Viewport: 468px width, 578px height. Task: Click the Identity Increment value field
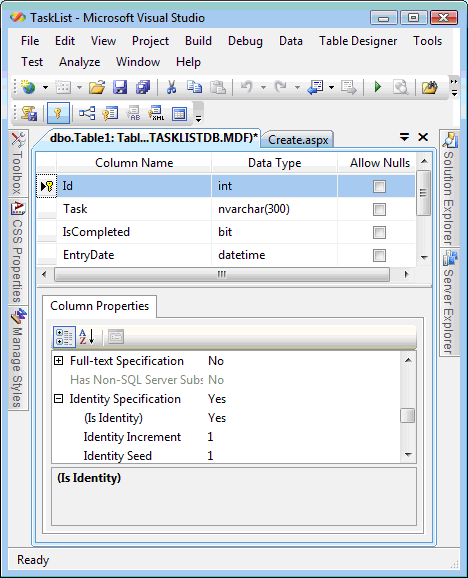coord(303,437)
